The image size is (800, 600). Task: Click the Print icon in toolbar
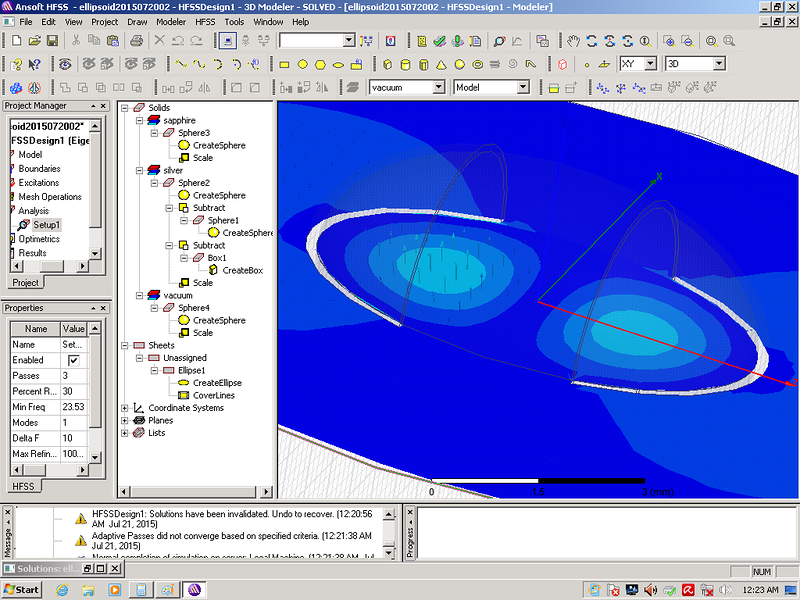tap(136, 41)
